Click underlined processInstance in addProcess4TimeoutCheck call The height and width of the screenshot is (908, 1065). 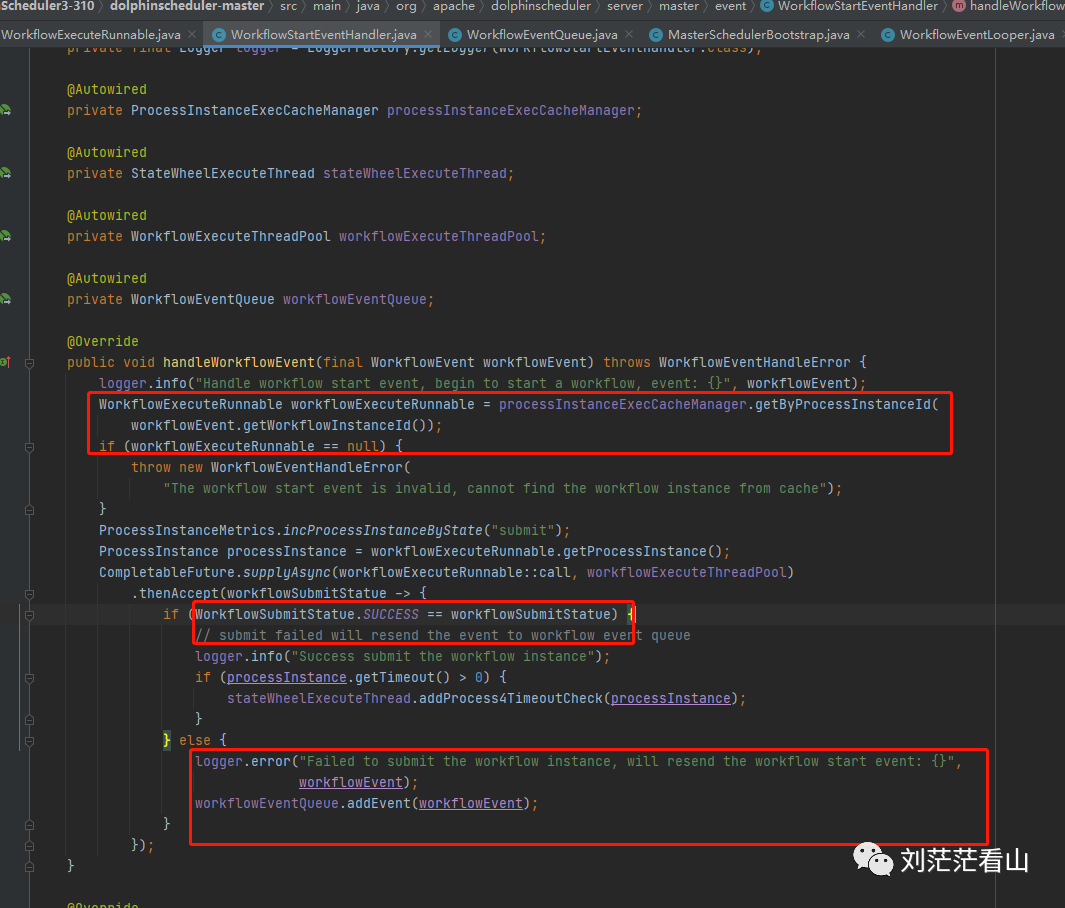click(x=670, y=698)
